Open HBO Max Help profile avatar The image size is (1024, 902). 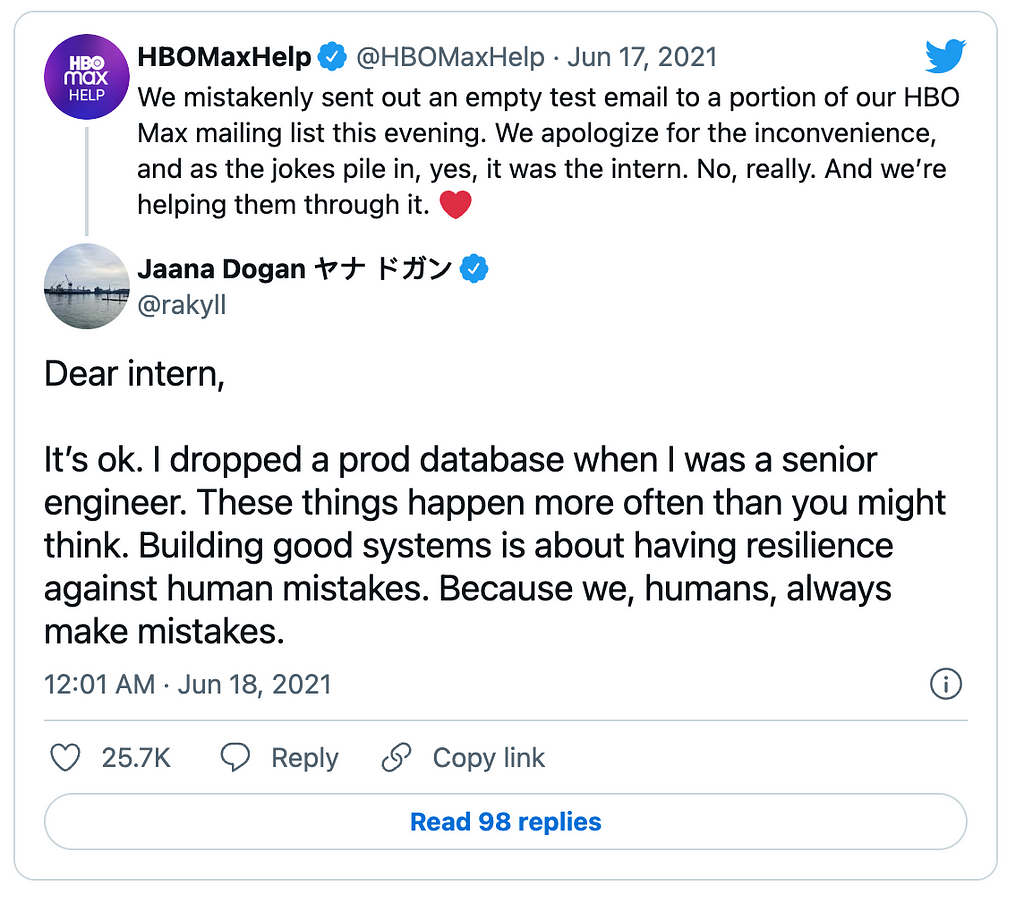pos(87,77)
